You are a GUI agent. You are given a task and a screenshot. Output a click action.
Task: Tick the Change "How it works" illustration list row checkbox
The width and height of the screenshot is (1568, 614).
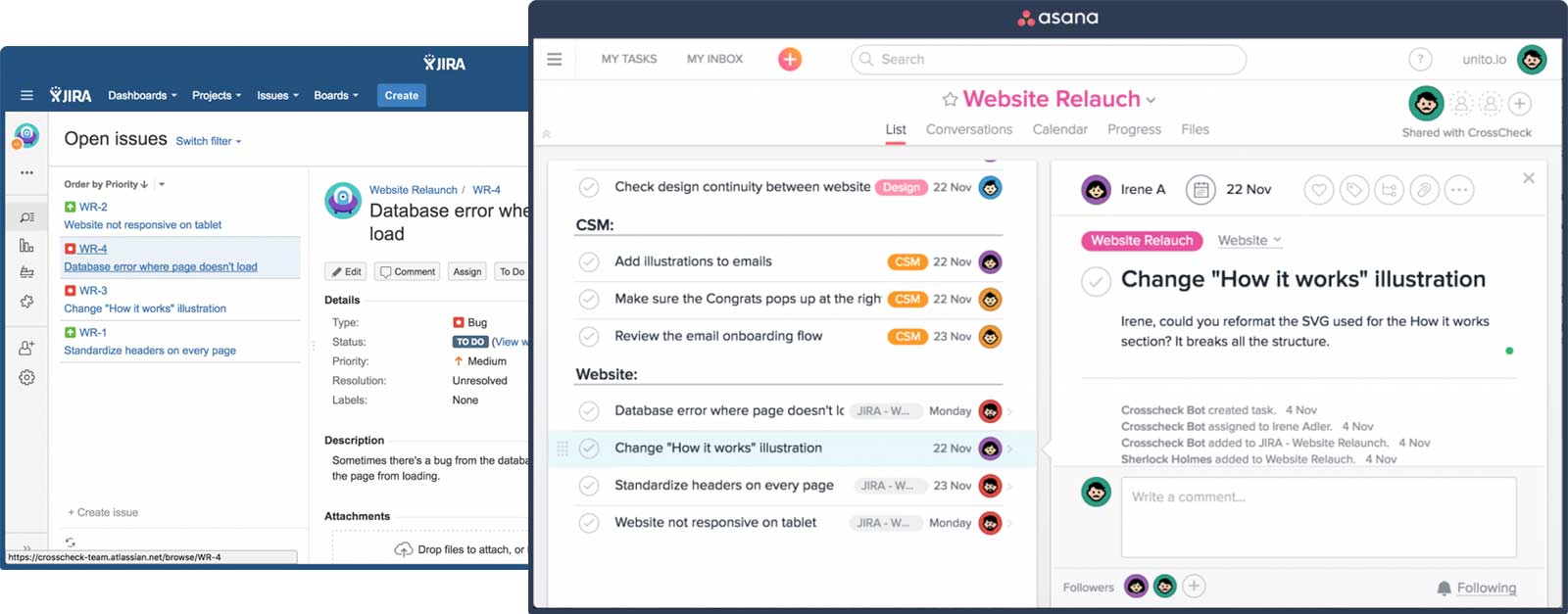pyautogui.click(x=589, y=449)
